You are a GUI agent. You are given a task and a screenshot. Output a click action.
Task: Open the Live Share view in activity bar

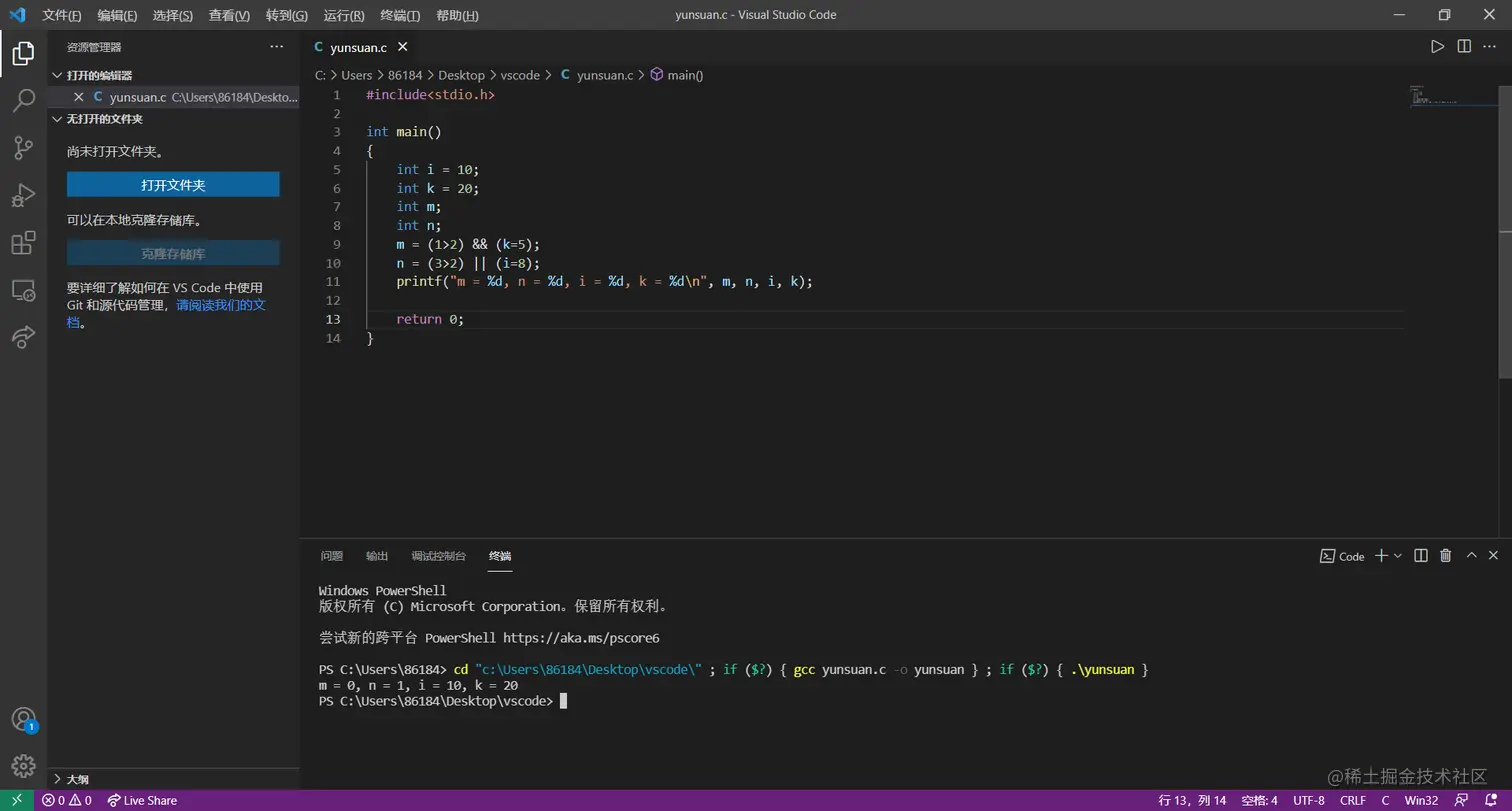click(23, 338)
